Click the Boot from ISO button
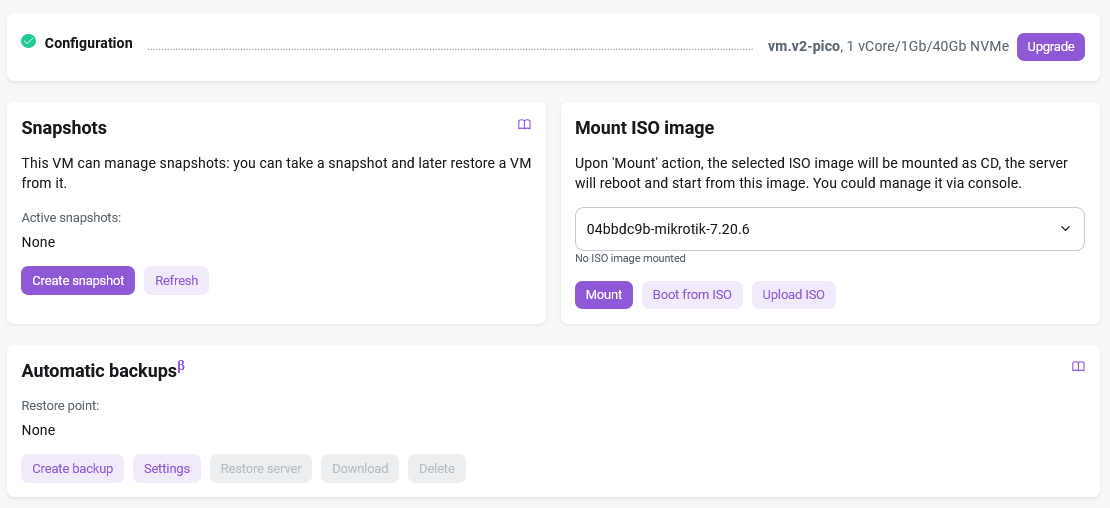The width and height of the screenshot is (1110, 508). (x=692, y=295)
